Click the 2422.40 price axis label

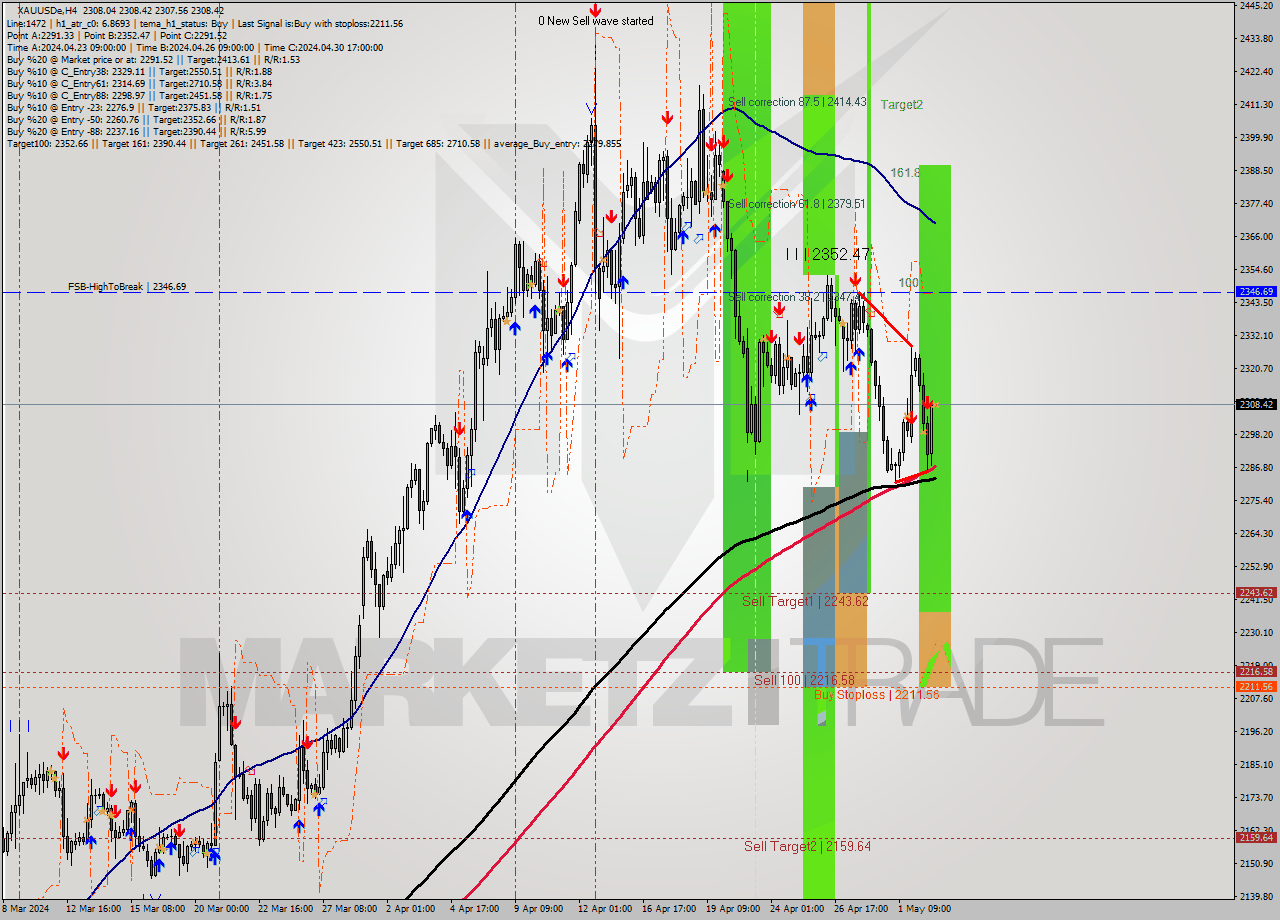click(1256, 72)
